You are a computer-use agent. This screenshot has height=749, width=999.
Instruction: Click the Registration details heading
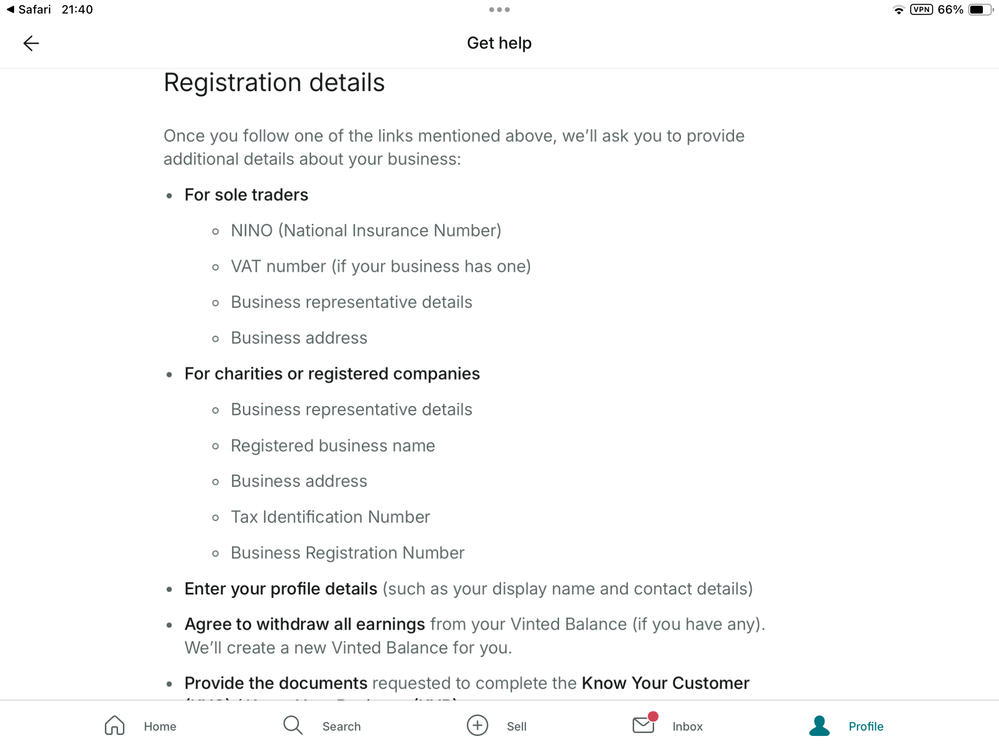(274, 83)
